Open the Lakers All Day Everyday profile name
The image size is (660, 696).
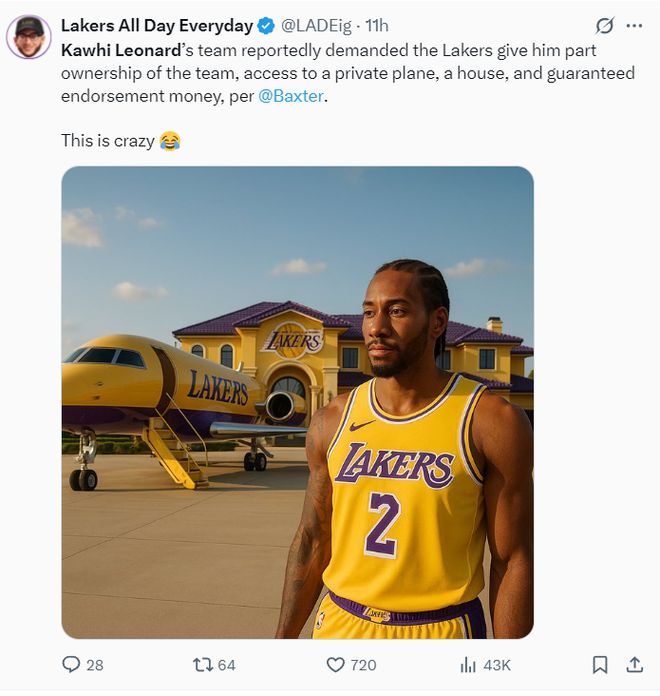[x=156, y=26]
